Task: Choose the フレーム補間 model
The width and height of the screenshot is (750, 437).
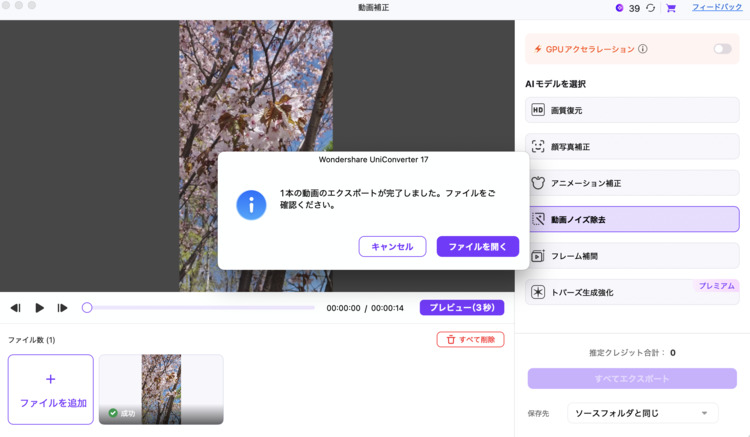Action: click(632, 256)
